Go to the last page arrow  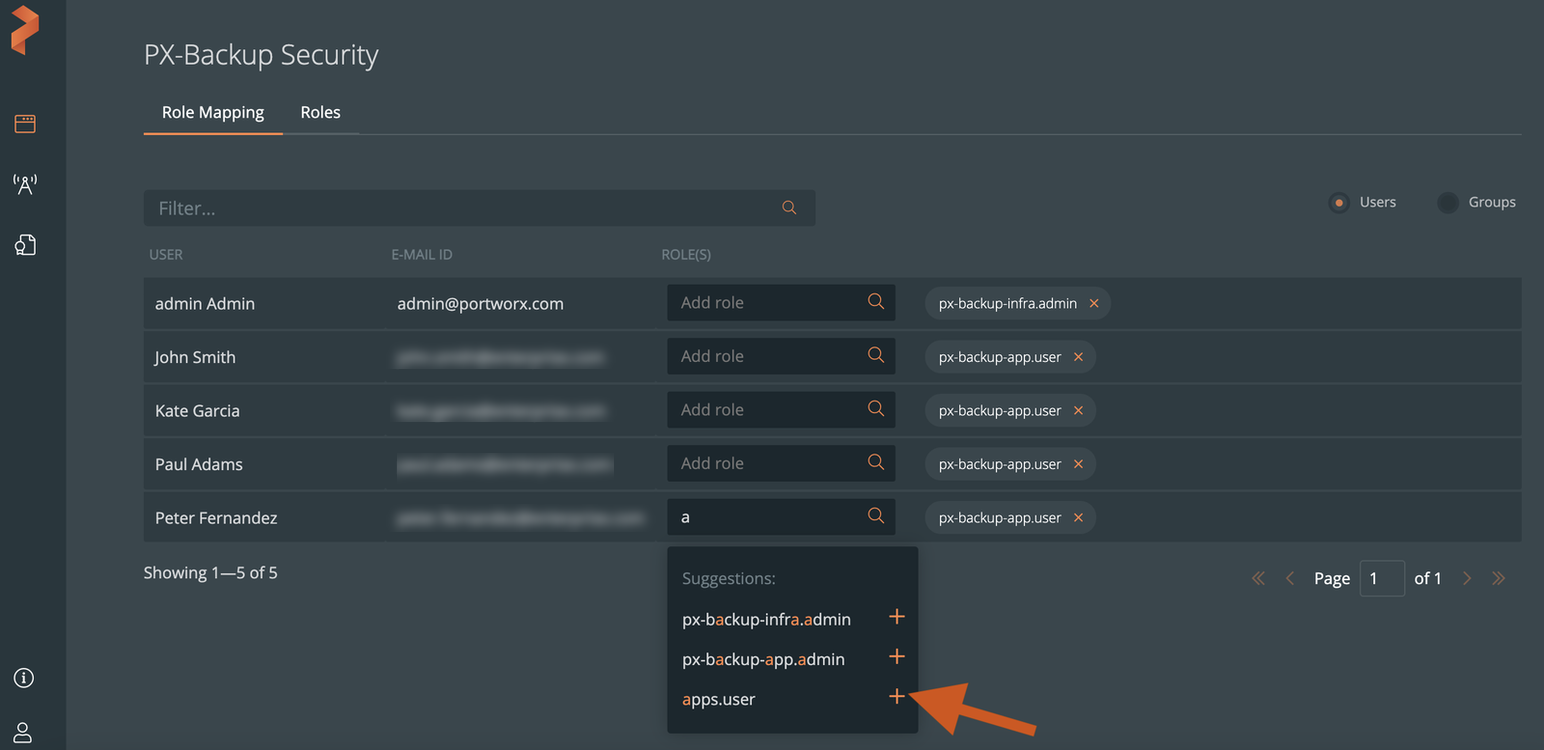1498,578
